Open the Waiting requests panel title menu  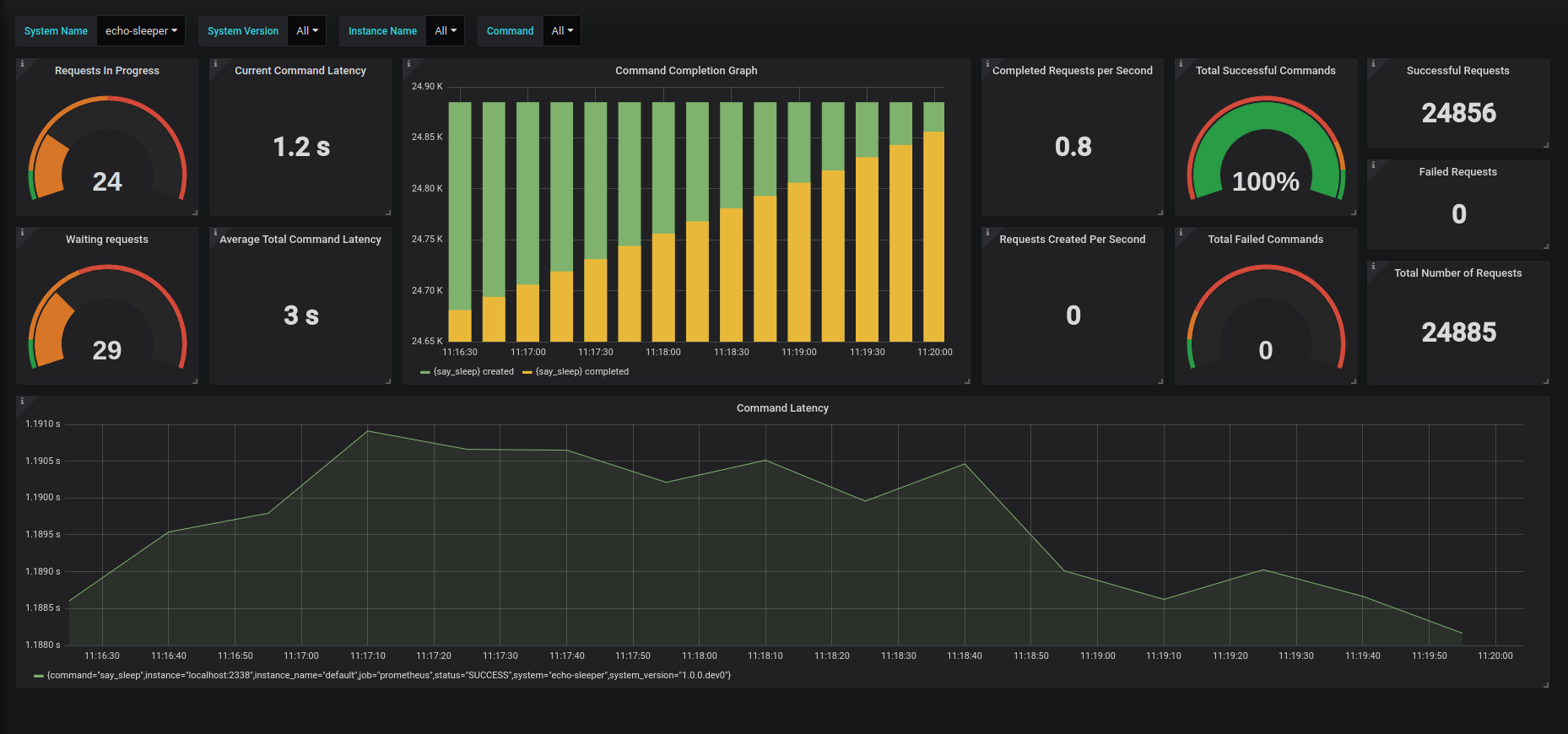107,240
